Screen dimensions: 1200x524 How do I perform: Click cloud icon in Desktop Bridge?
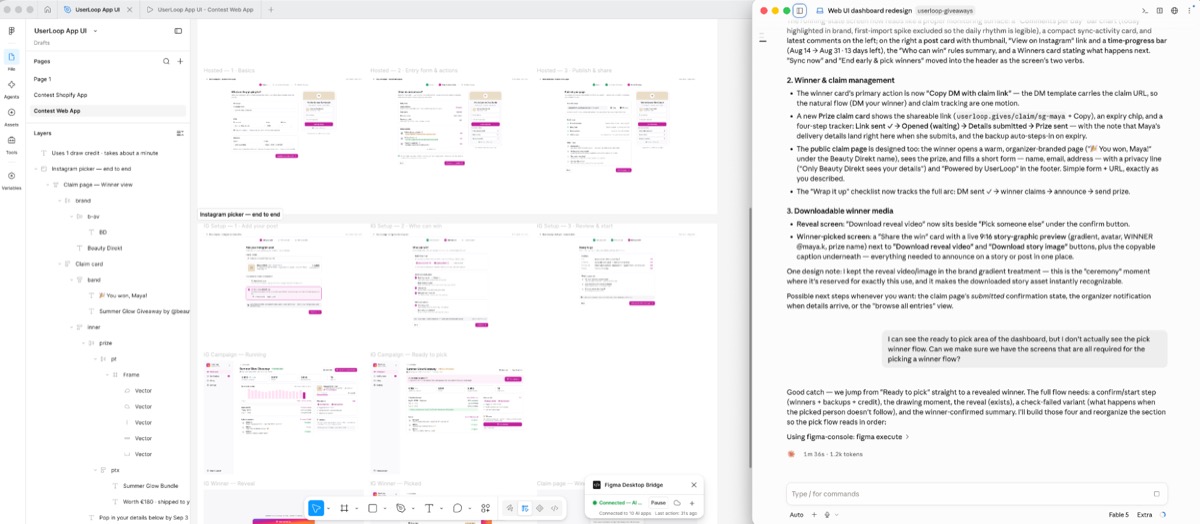[677, 503]
